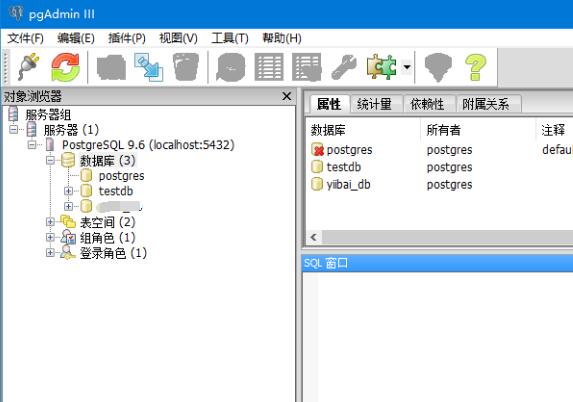This screenshot has height=402, width=573.
Task: Select the 服务器 (1) tree item
Action: point(71,130)
